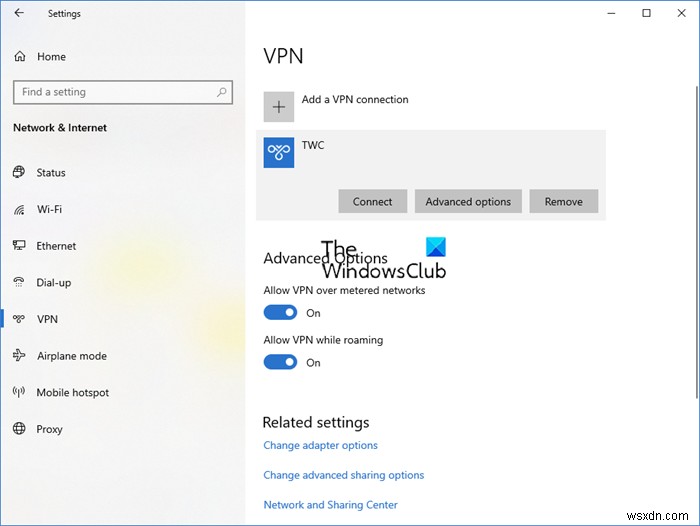This screenshot has width=700, height=526.
Task: Open Network and Sharing Center link
Action: point(330,505)
